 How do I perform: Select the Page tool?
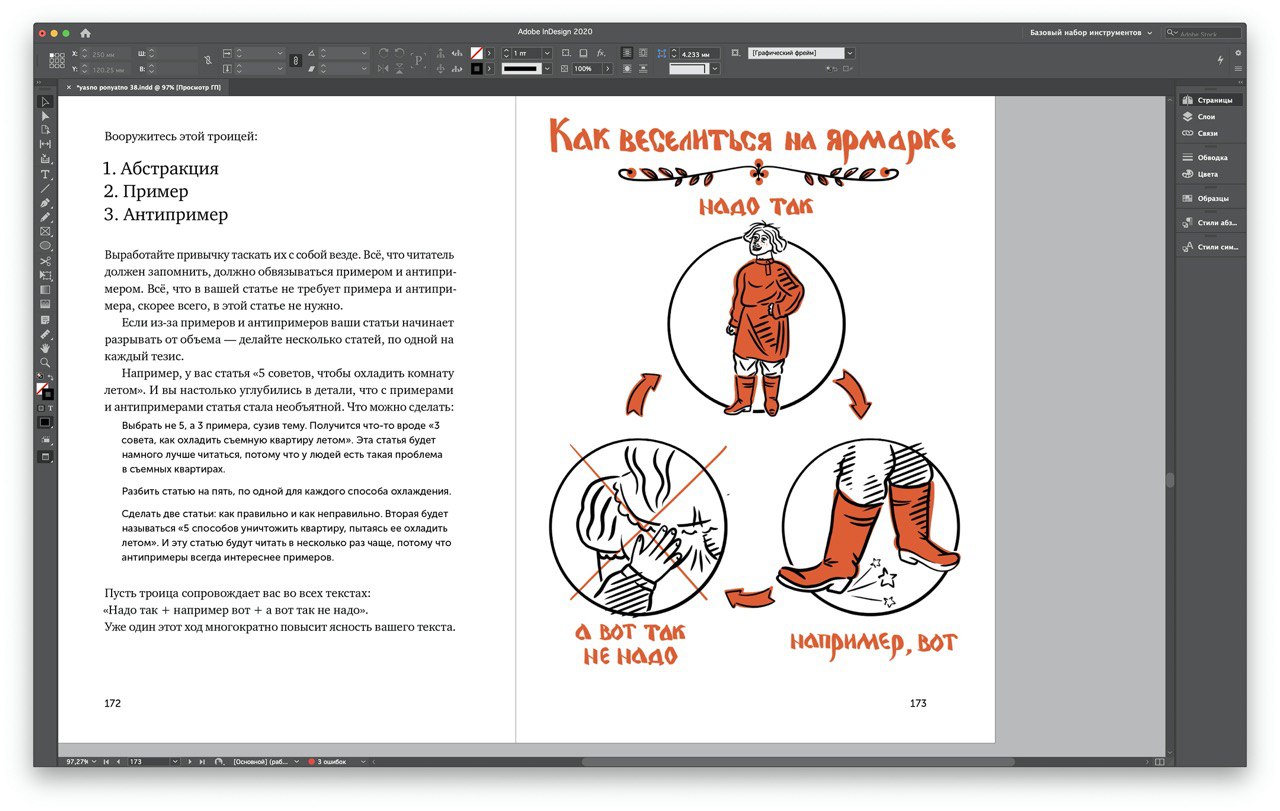tap(45, 130)
